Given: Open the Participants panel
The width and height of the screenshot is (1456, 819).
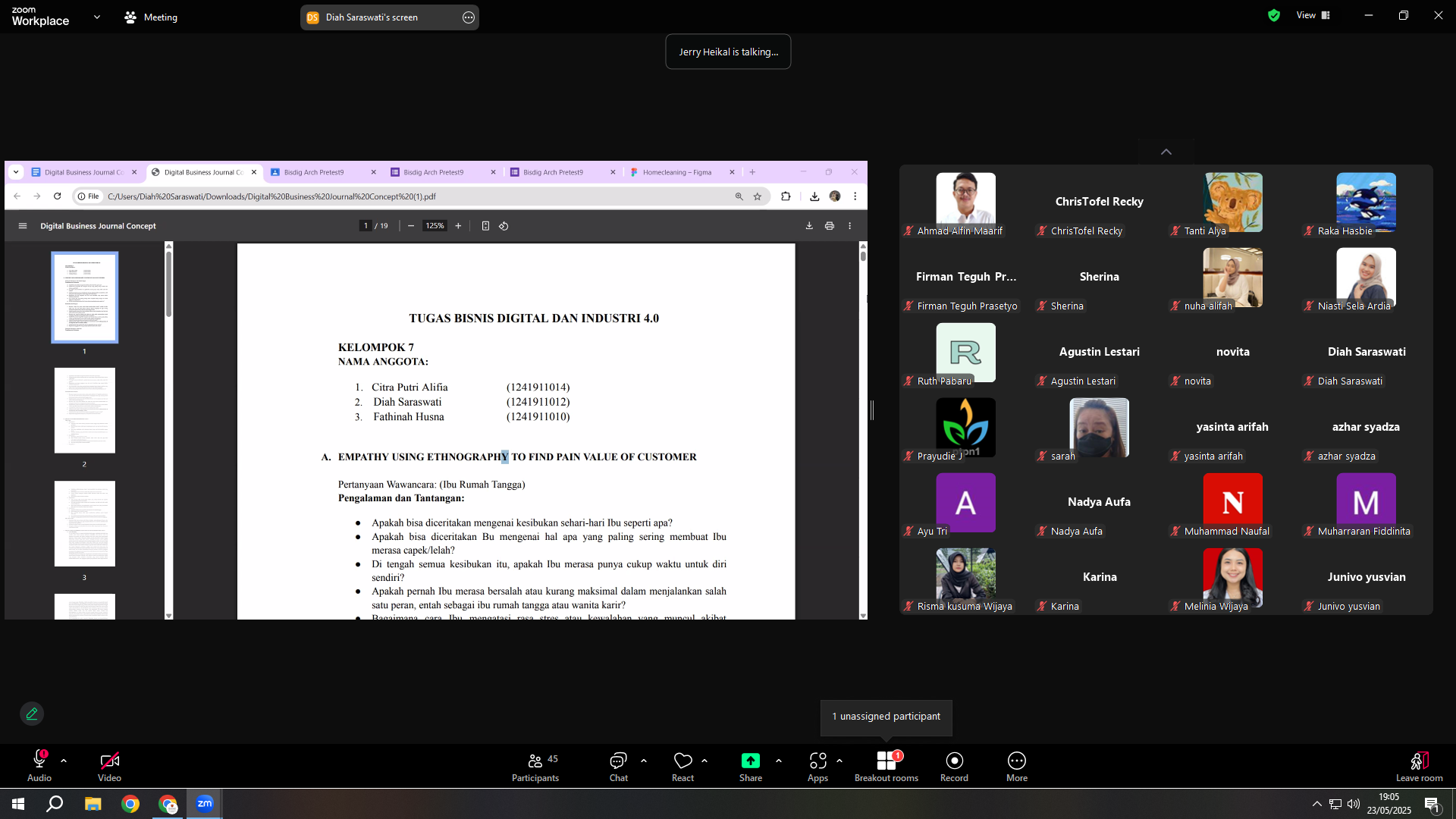Looking at the screenshot, I should (x=535, y=767).
